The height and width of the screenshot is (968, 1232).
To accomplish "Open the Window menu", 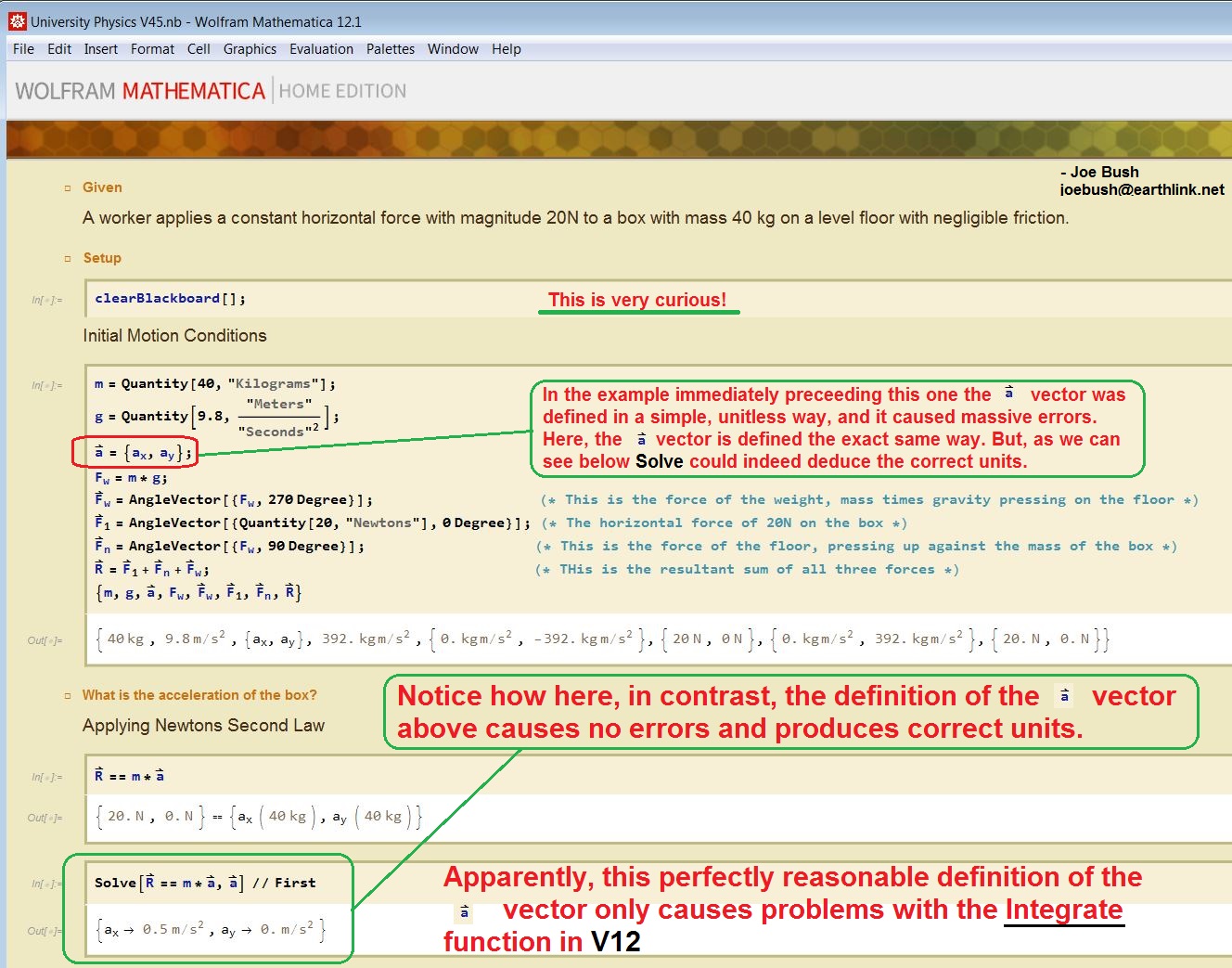I will (453, 49).
